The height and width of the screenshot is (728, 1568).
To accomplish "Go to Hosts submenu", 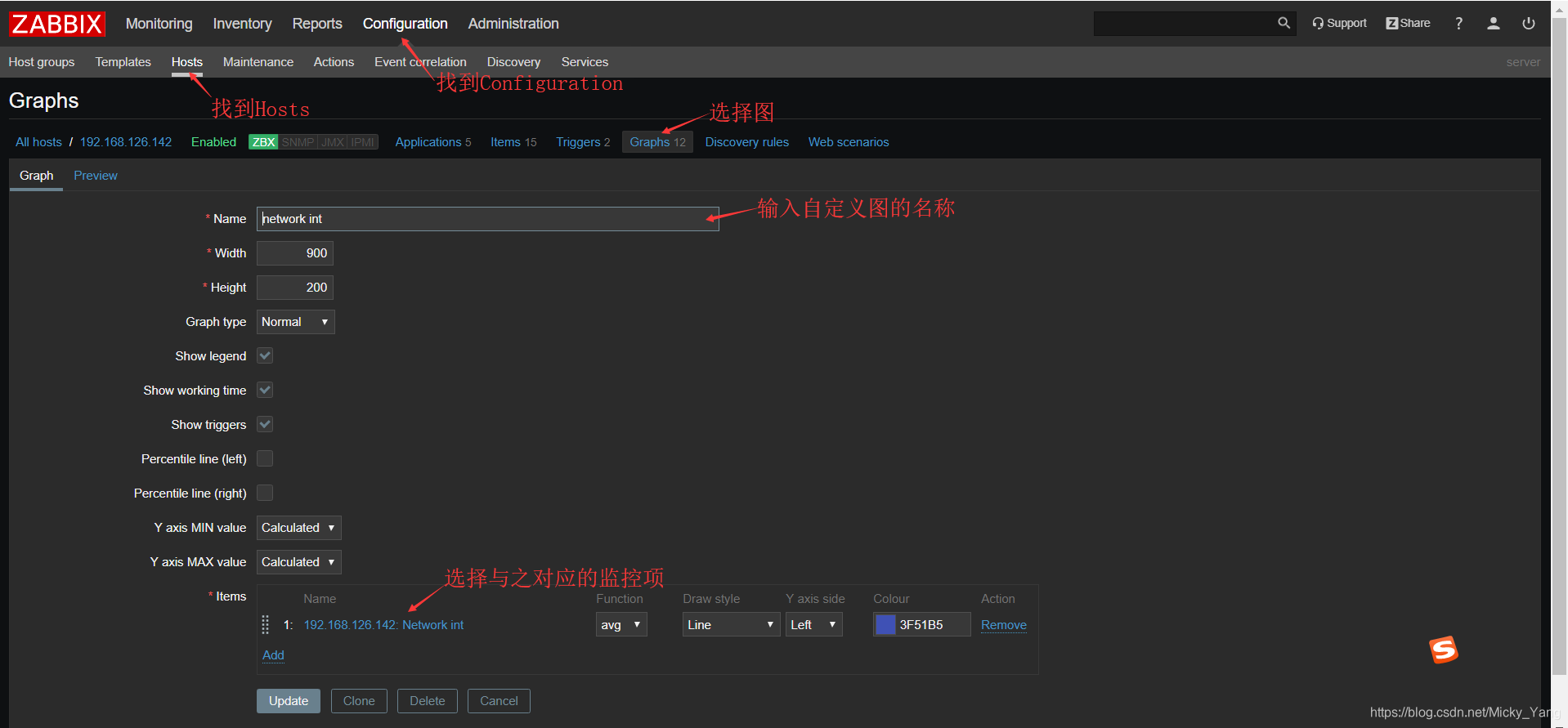I will point(187,62).
